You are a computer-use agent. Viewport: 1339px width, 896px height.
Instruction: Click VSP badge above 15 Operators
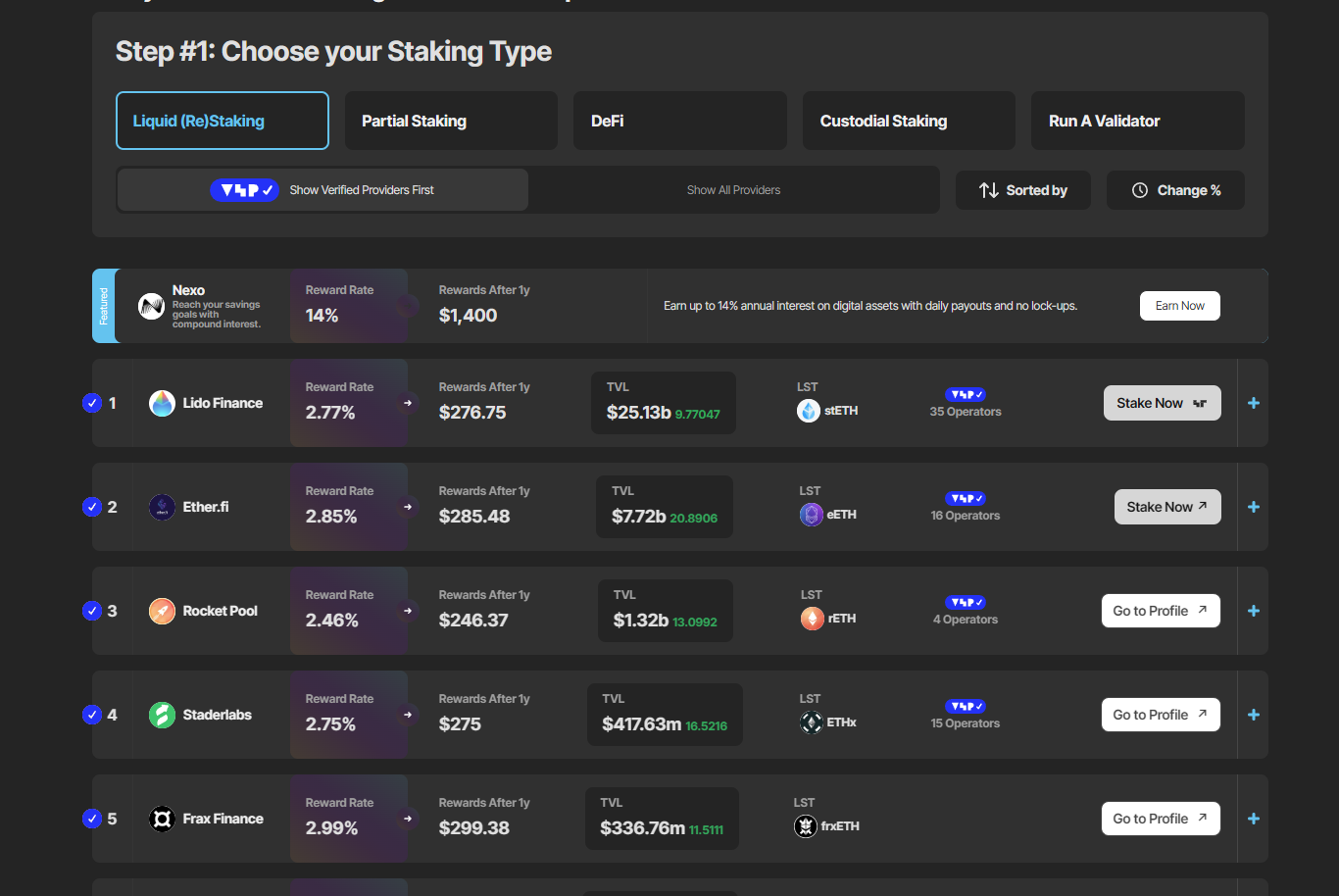tap(966, 706)
